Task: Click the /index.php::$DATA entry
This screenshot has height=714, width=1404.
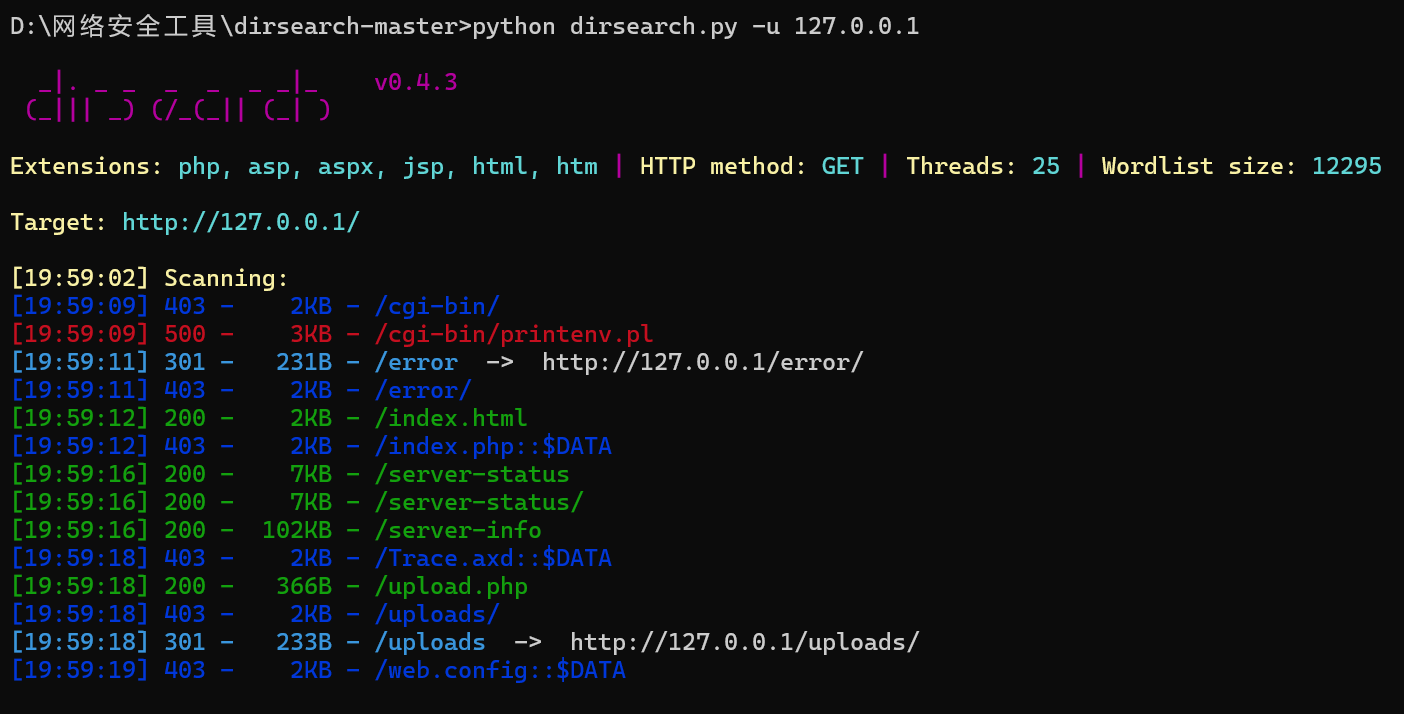Action: (493, 446)
